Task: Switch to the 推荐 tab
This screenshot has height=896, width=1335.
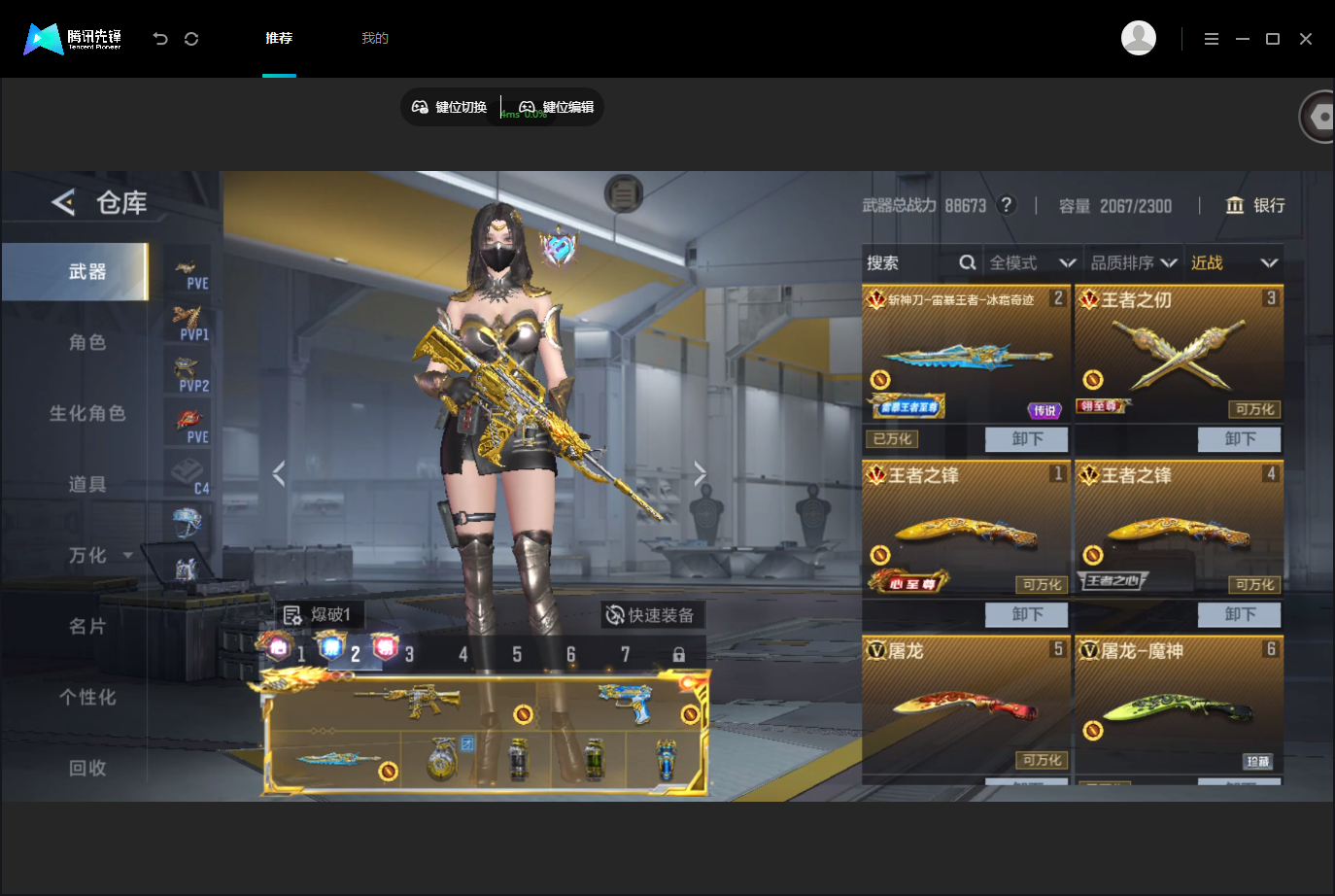Action: point(279,38)
